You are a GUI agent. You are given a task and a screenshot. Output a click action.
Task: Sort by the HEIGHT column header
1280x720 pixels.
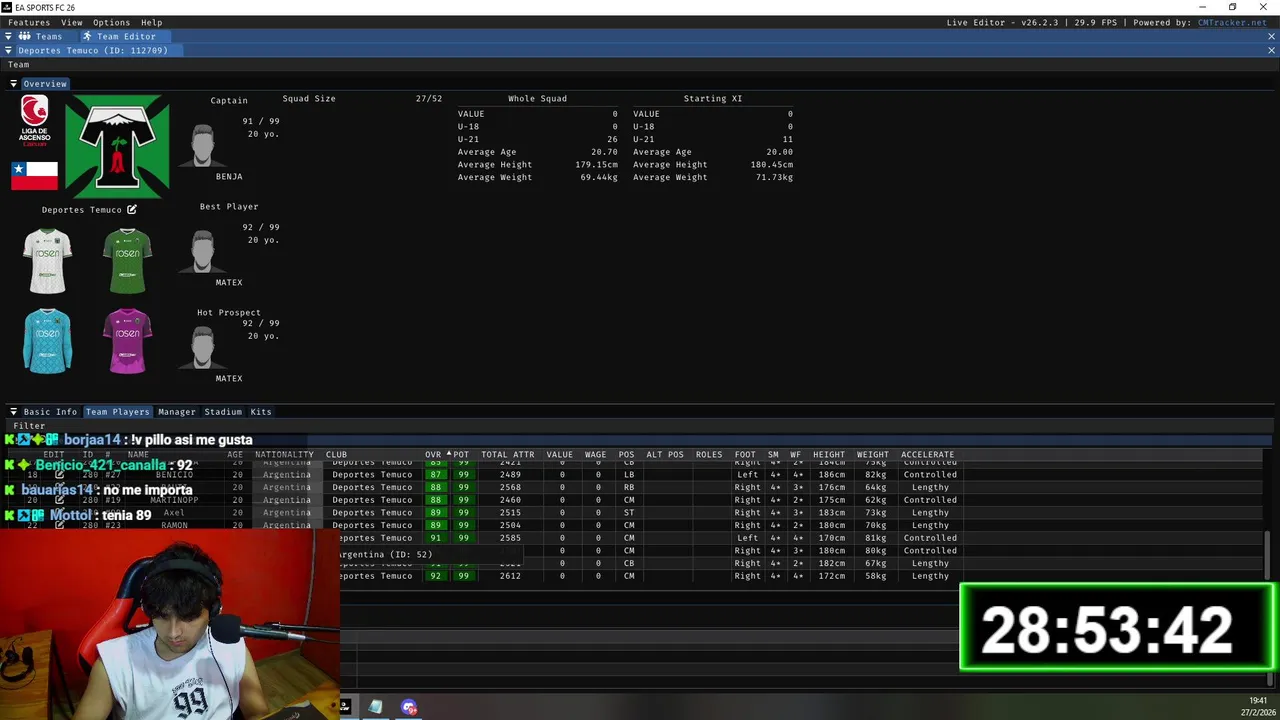tap(829, 455)
